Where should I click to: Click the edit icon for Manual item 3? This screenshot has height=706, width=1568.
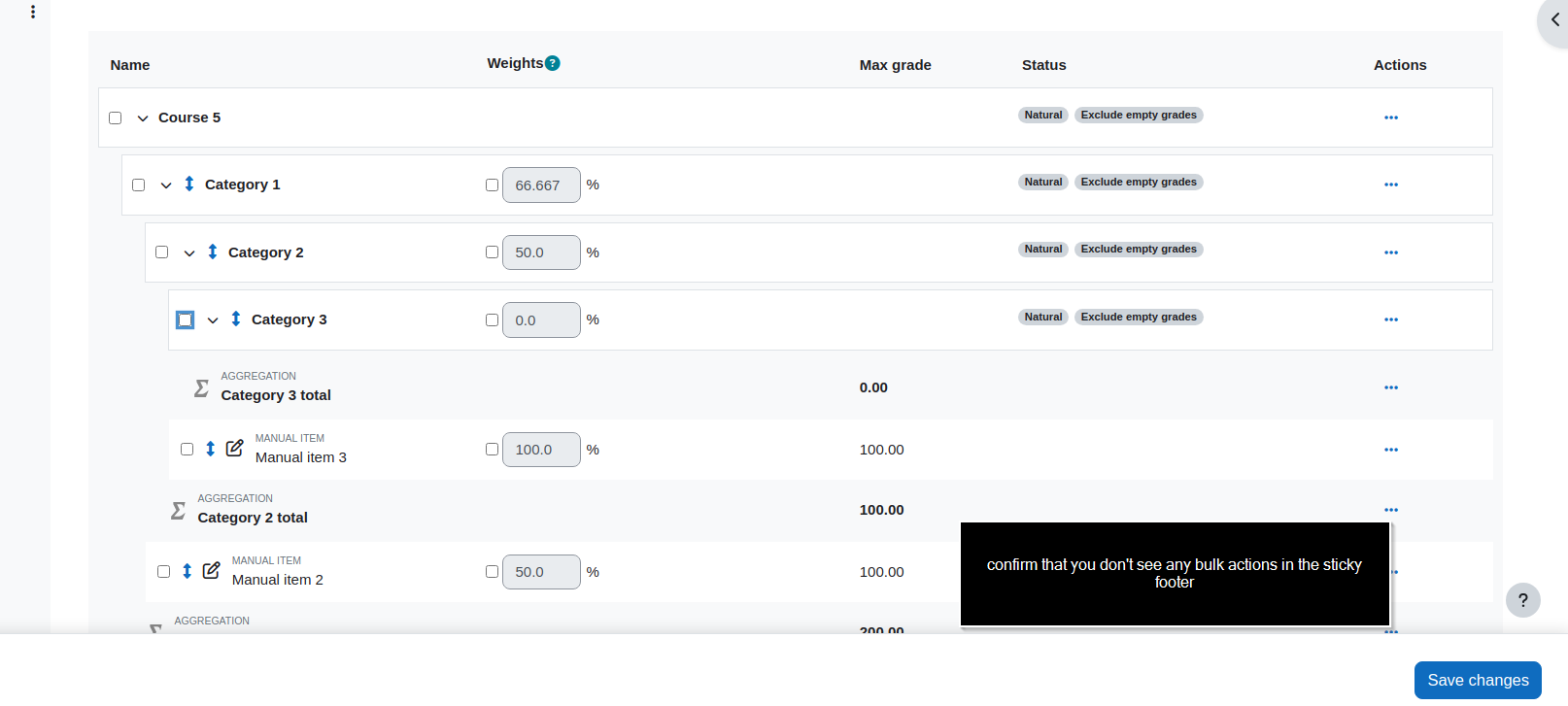pos(234,448)
